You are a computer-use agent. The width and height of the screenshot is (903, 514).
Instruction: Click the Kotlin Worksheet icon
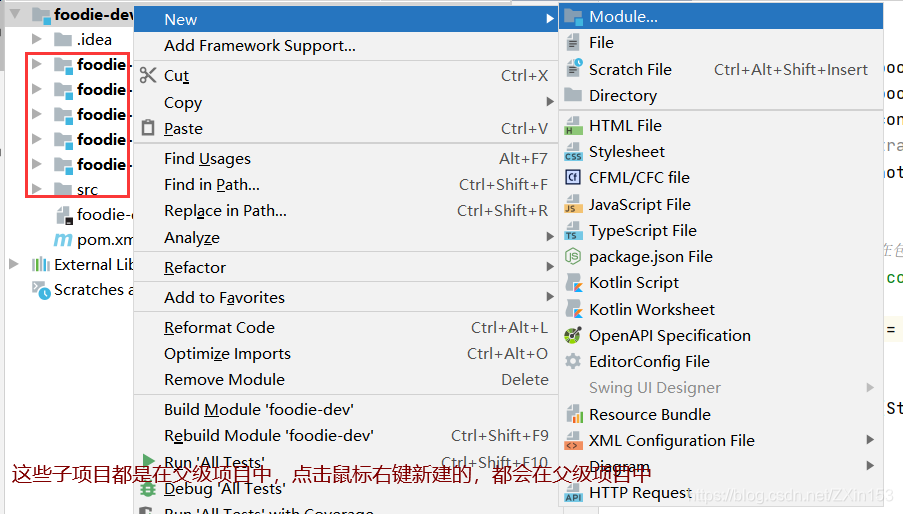pyautogui.click(x=574, y=309)
